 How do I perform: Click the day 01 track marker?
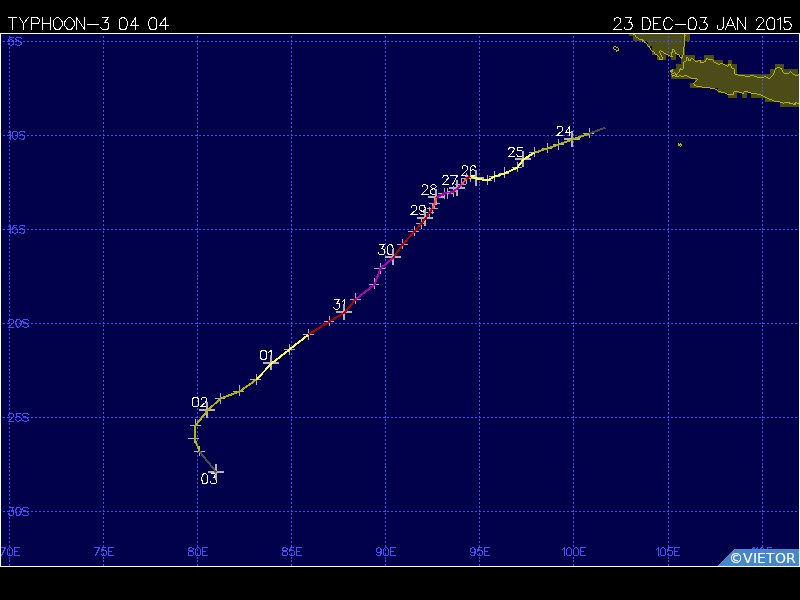[271, 363]
